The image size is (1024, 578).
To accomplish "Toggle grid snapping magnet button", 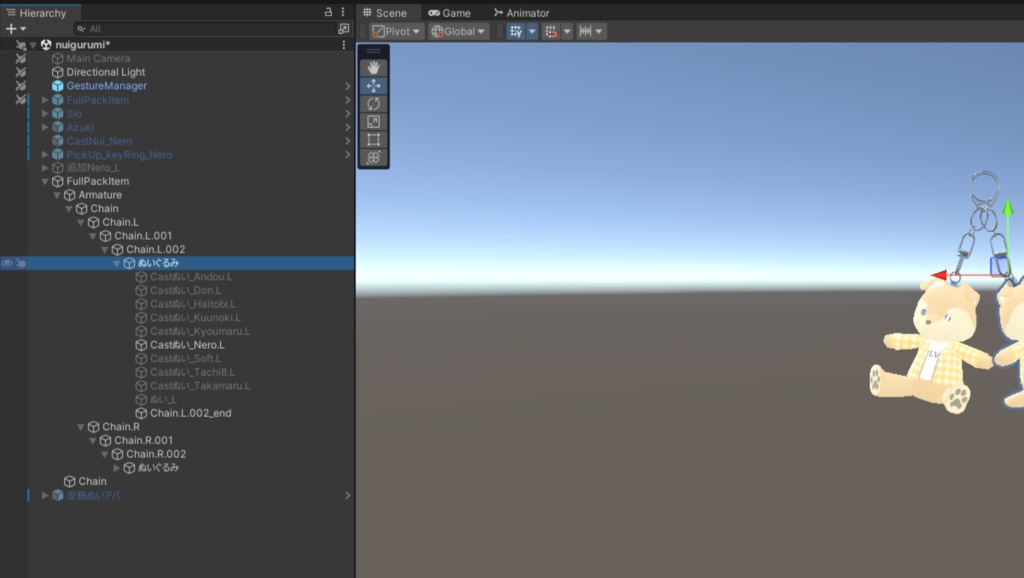I will click(x=551, y=31).
